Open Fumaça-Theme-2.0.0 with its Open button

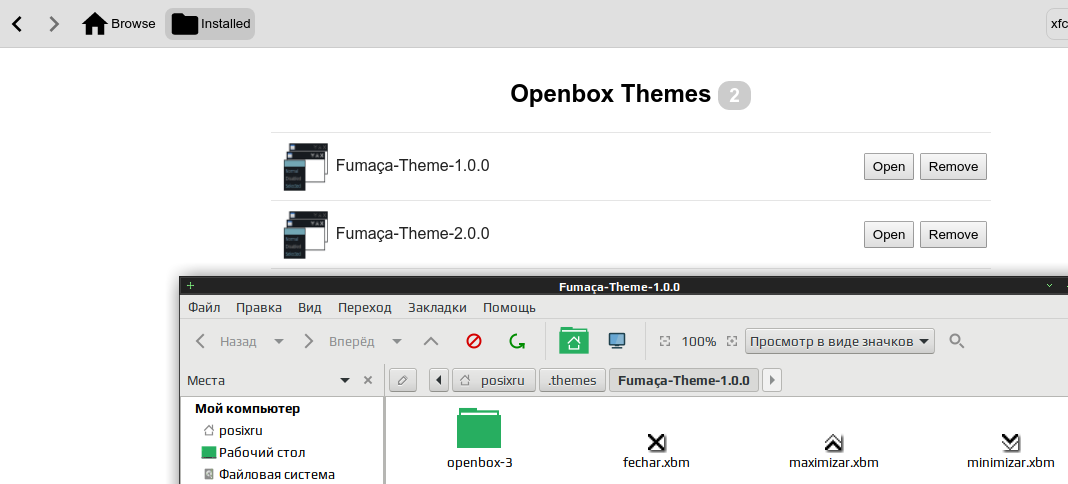[x=889, y=234]
